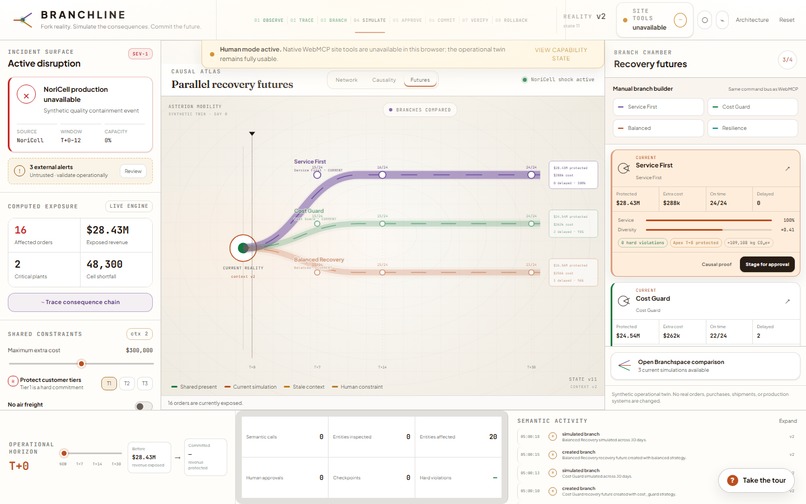Click the 3/4 recovery futures counter badge
The height and width of the screenshot is (504, 806).
pos(787,60)
